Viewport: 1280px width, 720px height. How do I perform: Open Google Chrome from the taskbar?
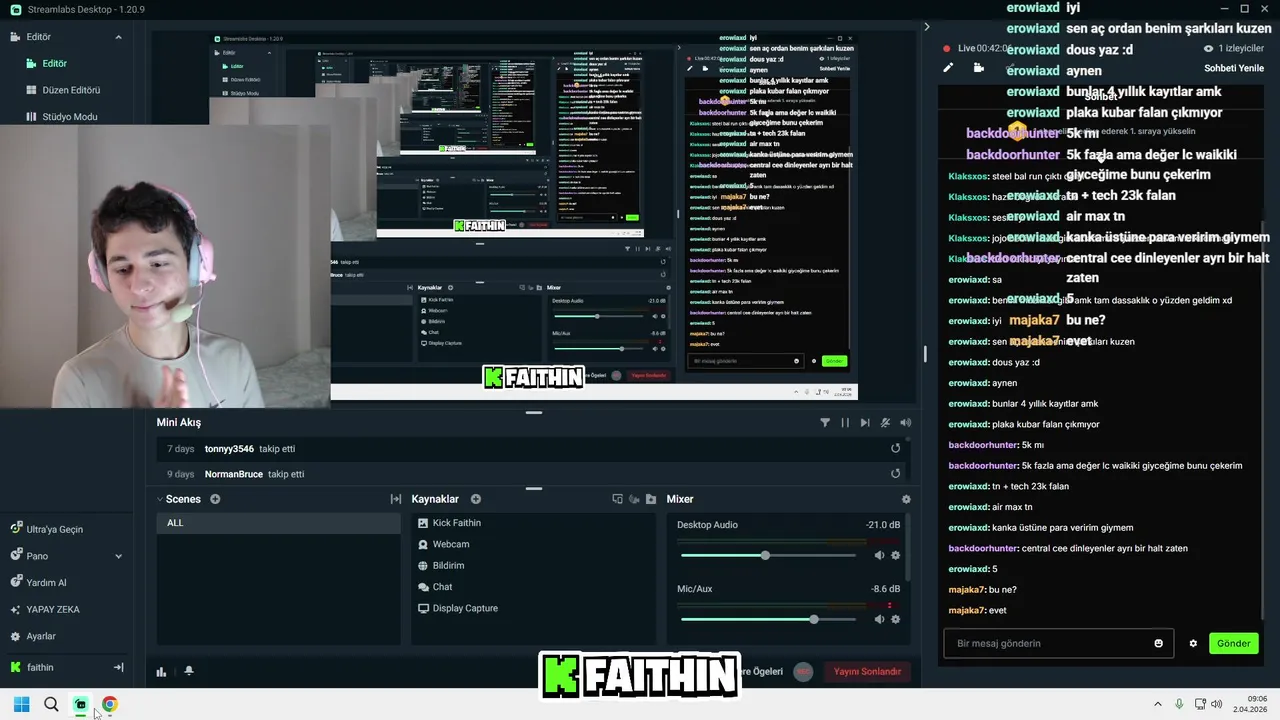pos(109,704)
